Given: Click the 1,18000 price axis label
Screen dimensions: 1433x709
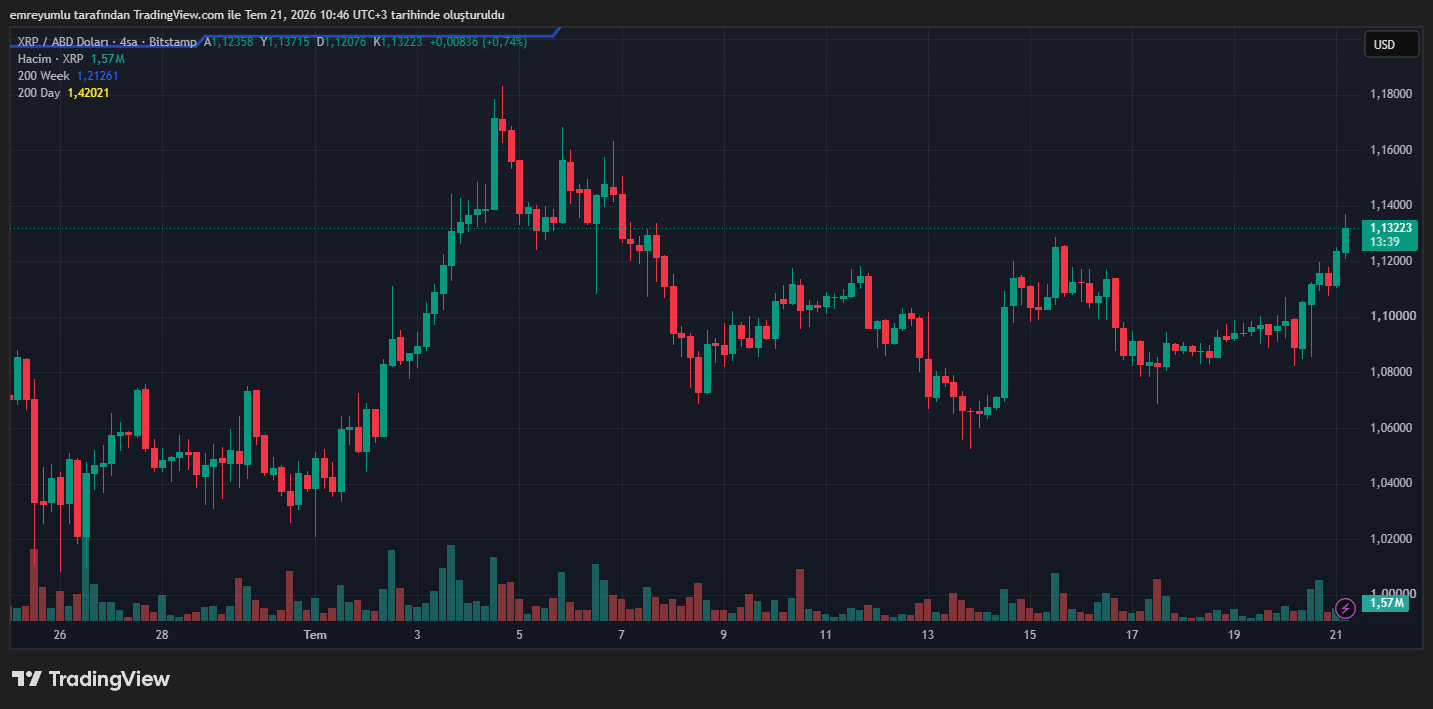Looking at the screenshot, I should [x=1391, y=94].
